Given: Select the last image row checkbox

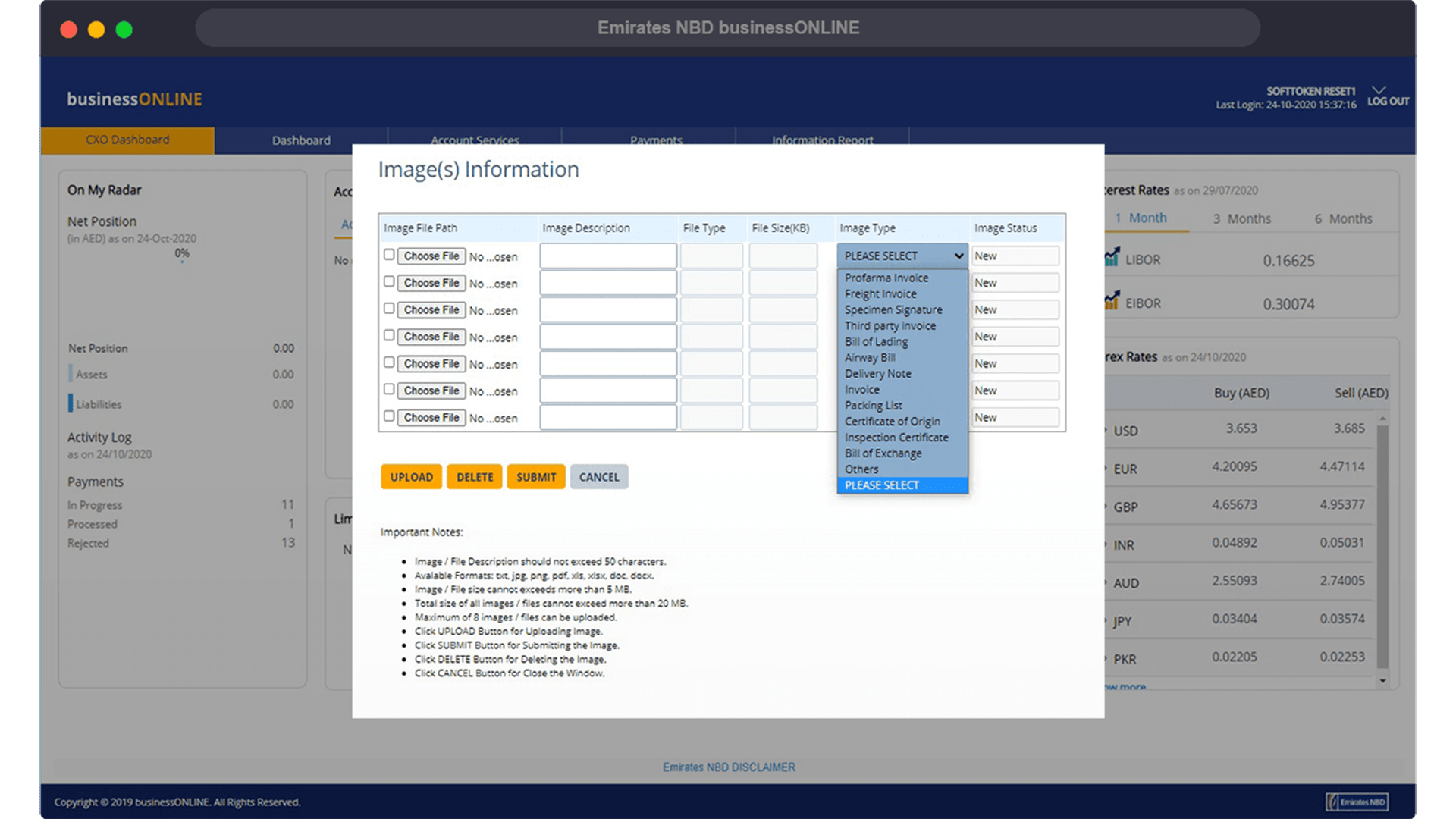Looking at the screenshot, I should [389, 416].
